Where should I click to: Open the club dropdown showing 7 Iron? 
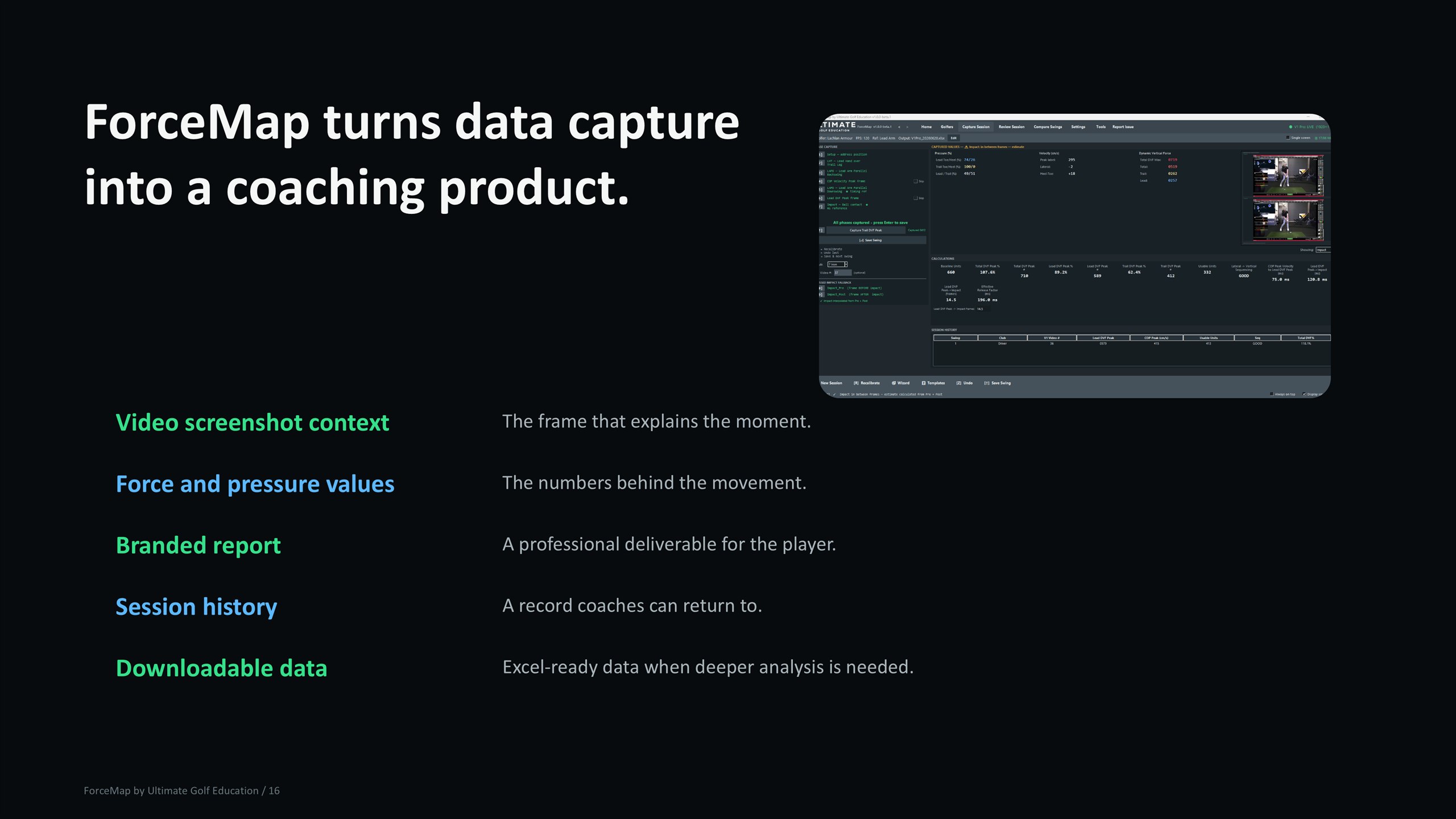[838, 264]
